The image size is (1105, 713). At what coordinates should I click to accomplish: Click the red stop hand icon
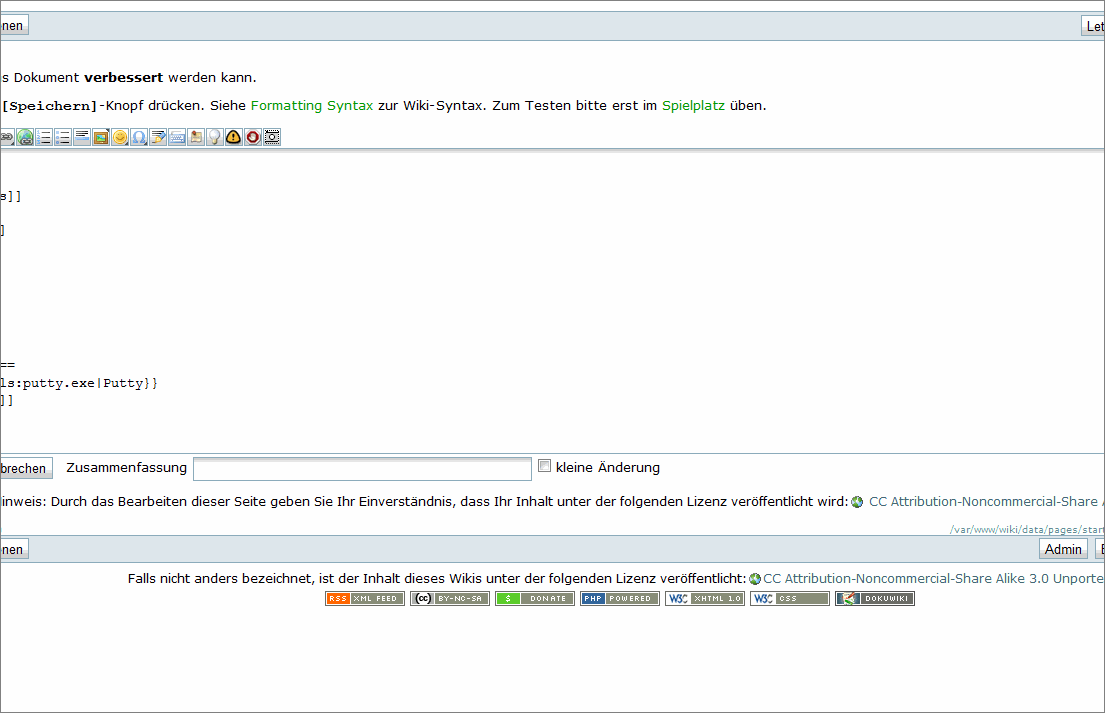click(252, 137)
